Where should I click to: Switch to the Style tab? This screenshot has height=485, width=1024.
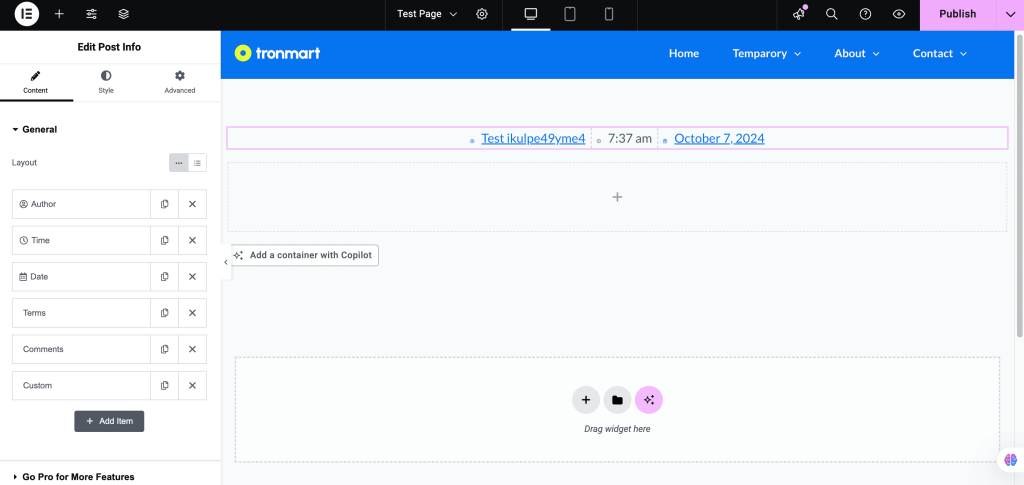106,82
